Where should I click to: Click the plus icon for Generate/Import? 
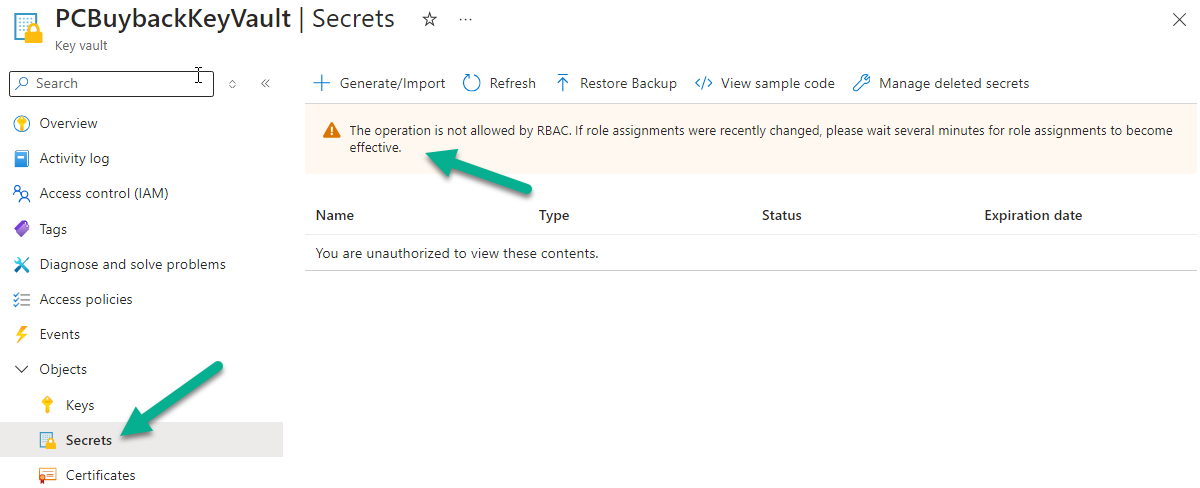click(322, 84)
